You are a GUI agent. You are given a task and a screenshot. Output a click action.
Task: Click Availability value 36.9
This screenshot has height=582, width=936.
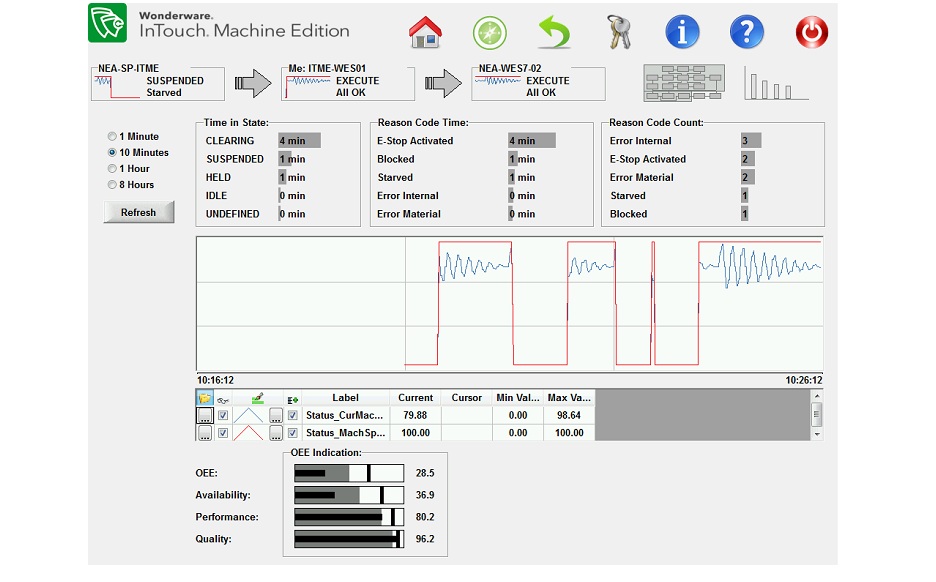pyautogui.click(x=425, y=495)
